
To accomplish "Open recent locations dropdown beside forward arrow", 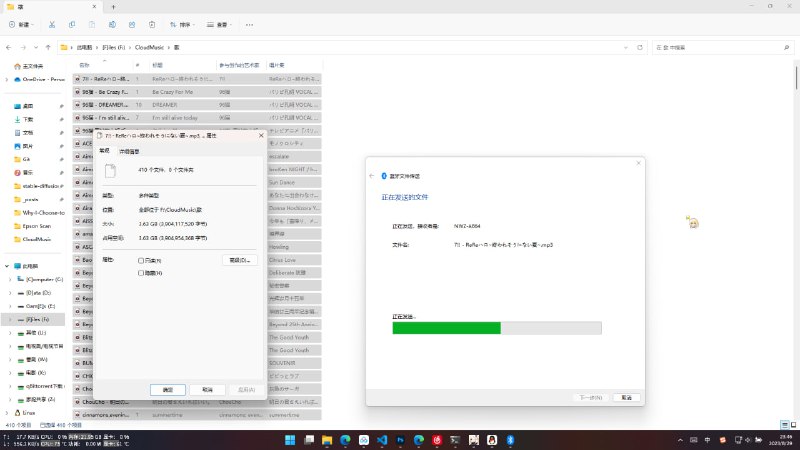I will [x=36, y=47].
